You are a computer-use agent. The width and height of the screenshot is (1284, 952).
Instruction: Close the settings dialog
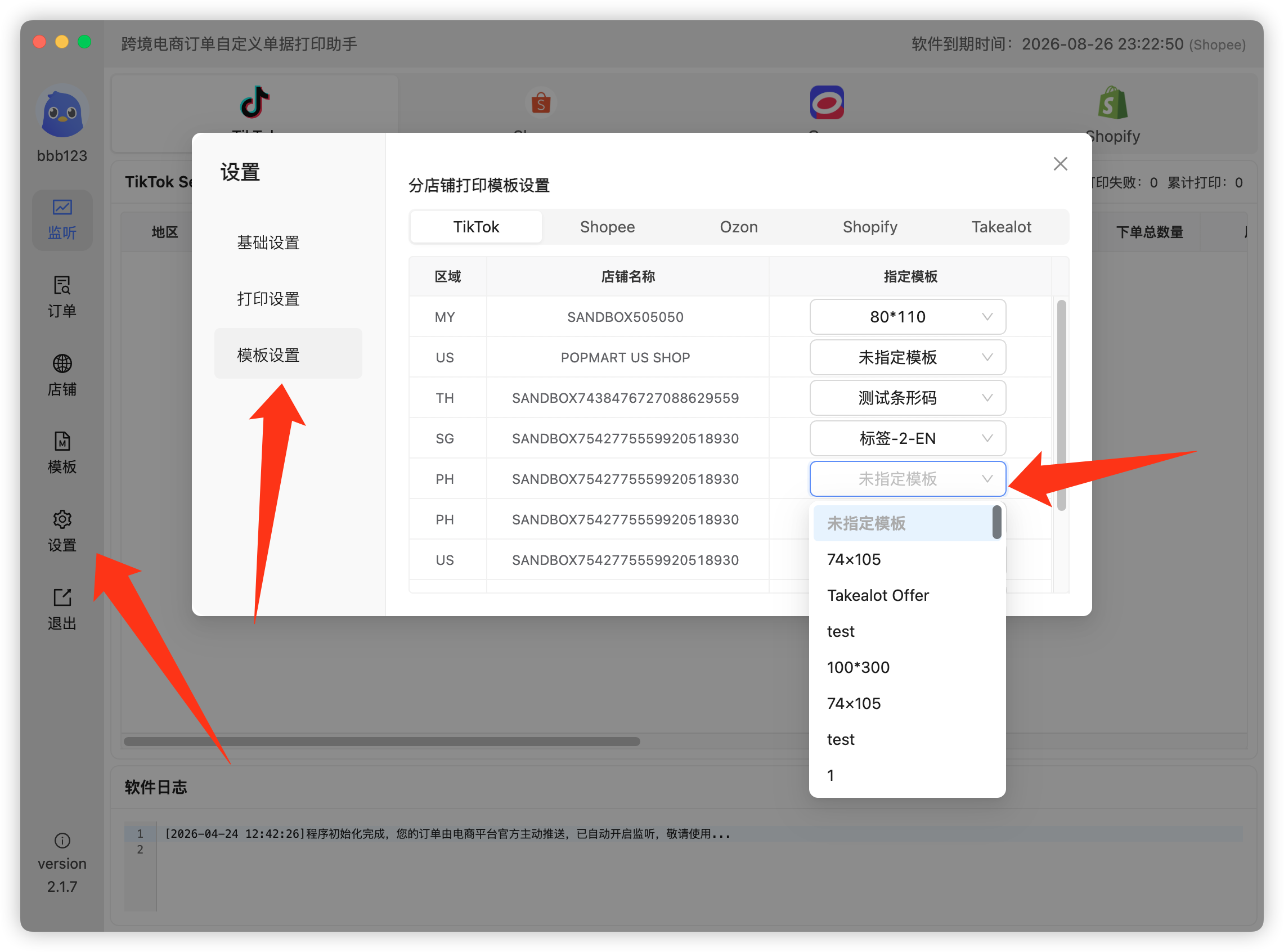1061,164
